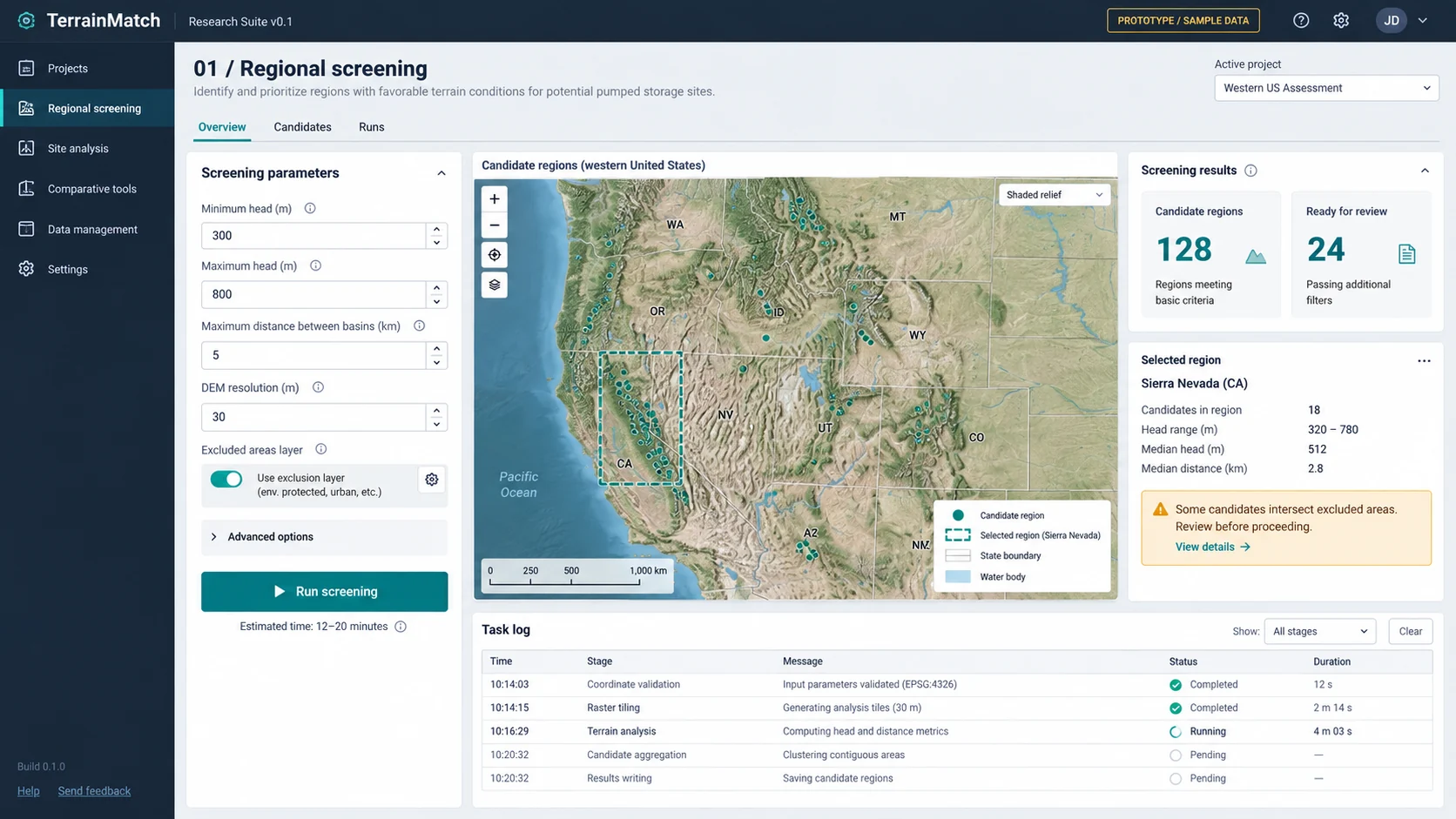The image size is (1456, 819).
Task: Clear the task log
Action: pos(1410,631)
